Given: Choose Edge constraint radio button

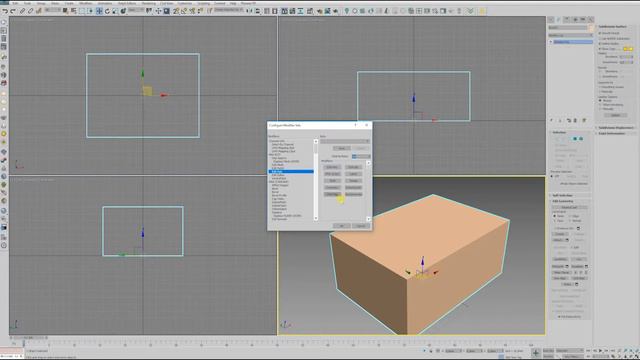Looking at the screenshot, I should point(570,216).
